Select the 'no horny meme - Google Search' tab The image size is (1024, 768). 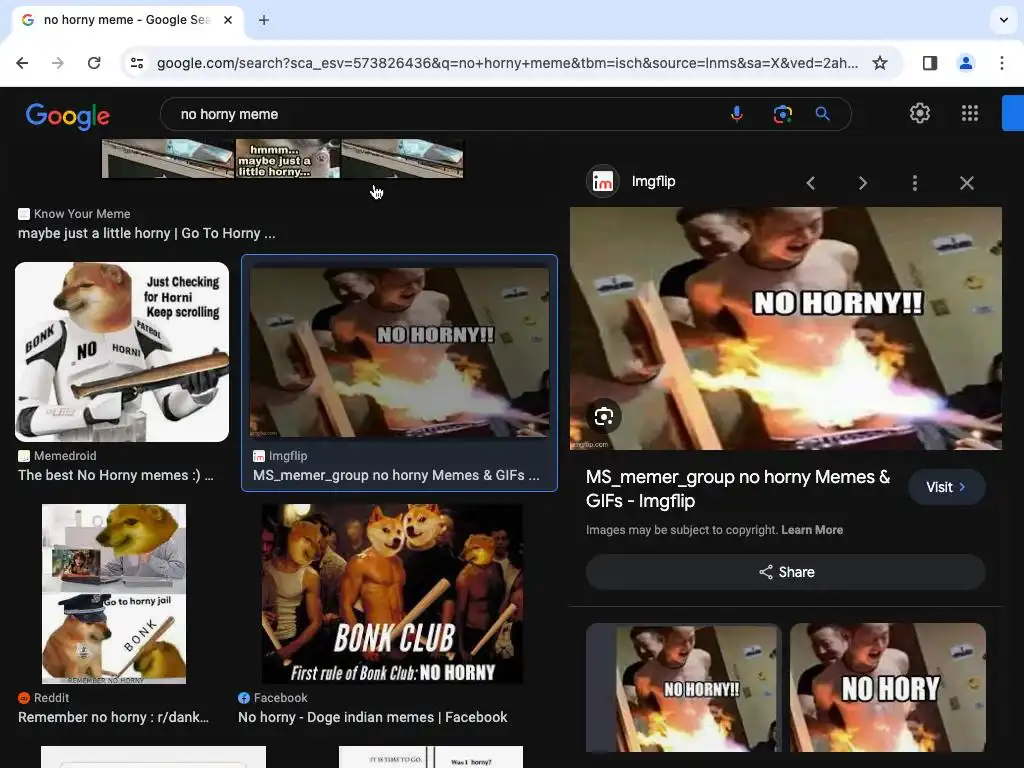click(128, 20)
